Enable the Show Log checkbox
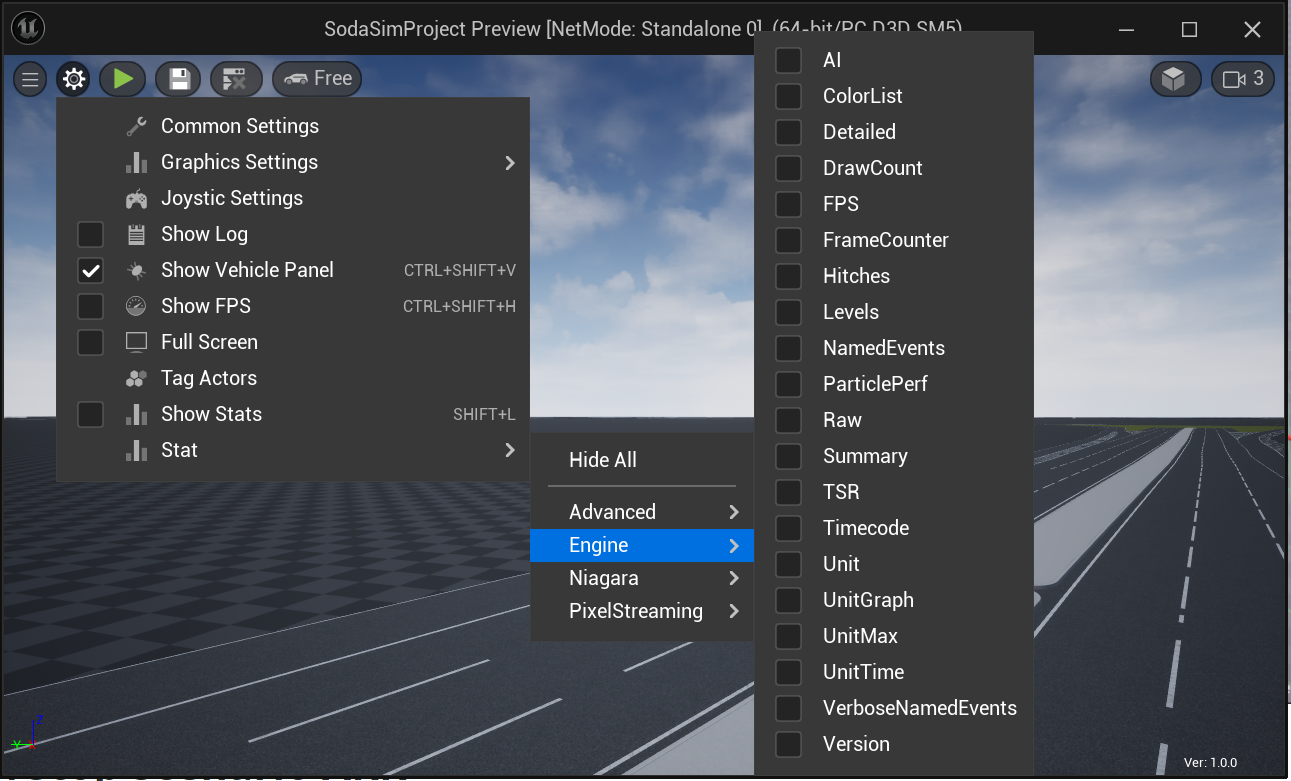 (91, 234)
